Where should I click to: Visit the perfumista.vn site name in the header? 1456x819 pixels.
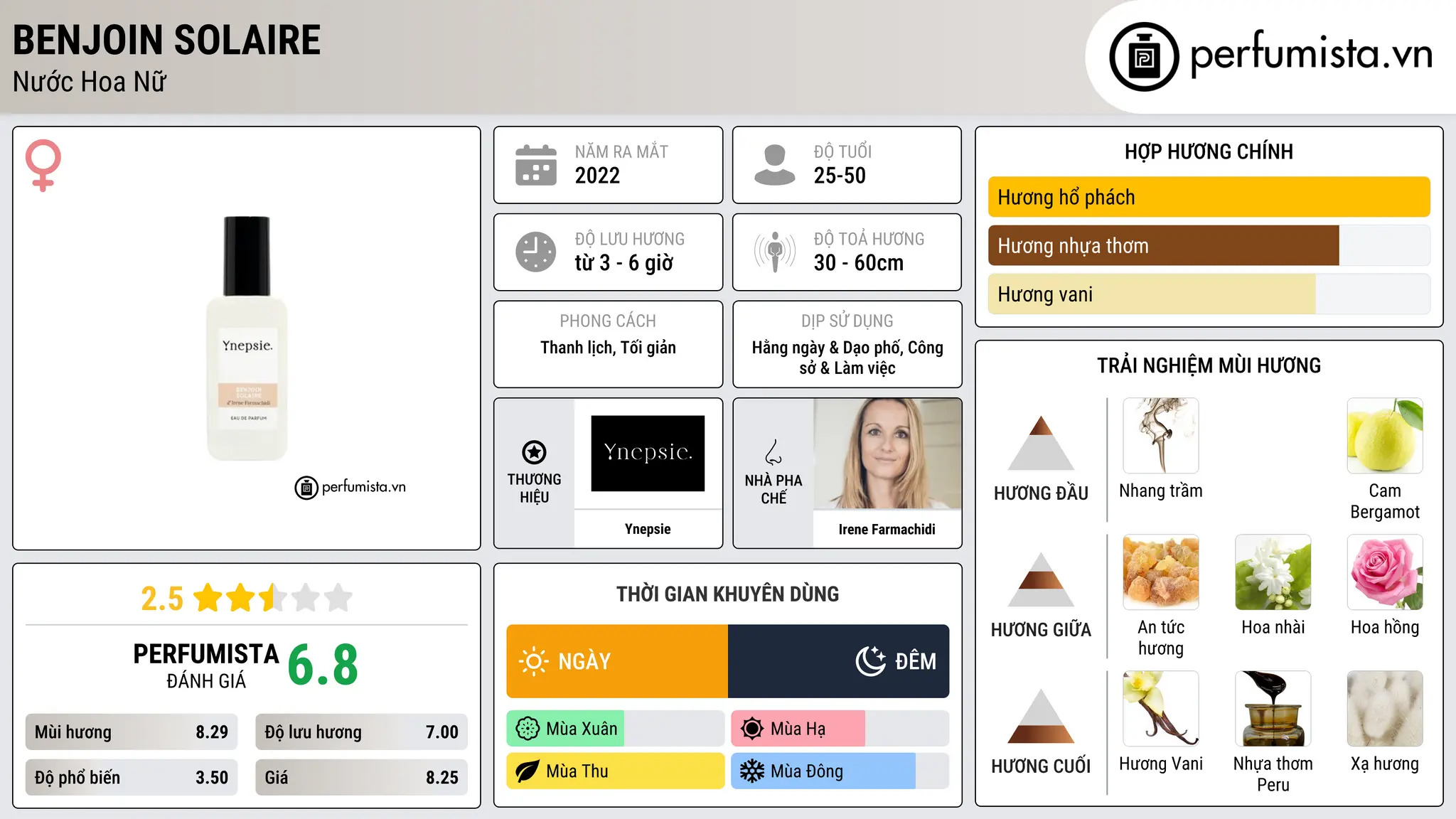pos(1312,55)
